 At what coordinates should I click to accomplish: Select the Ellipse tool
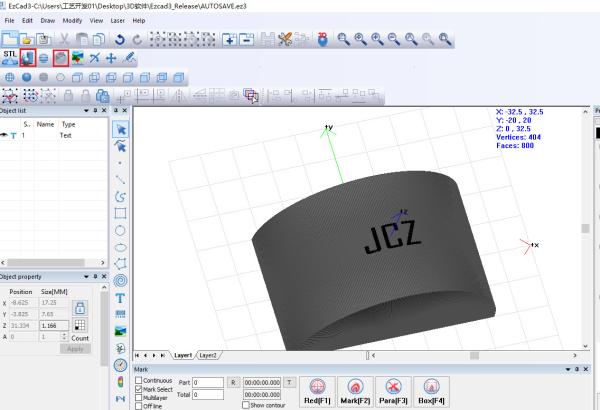pyautogui.click(x=120, y=247)
